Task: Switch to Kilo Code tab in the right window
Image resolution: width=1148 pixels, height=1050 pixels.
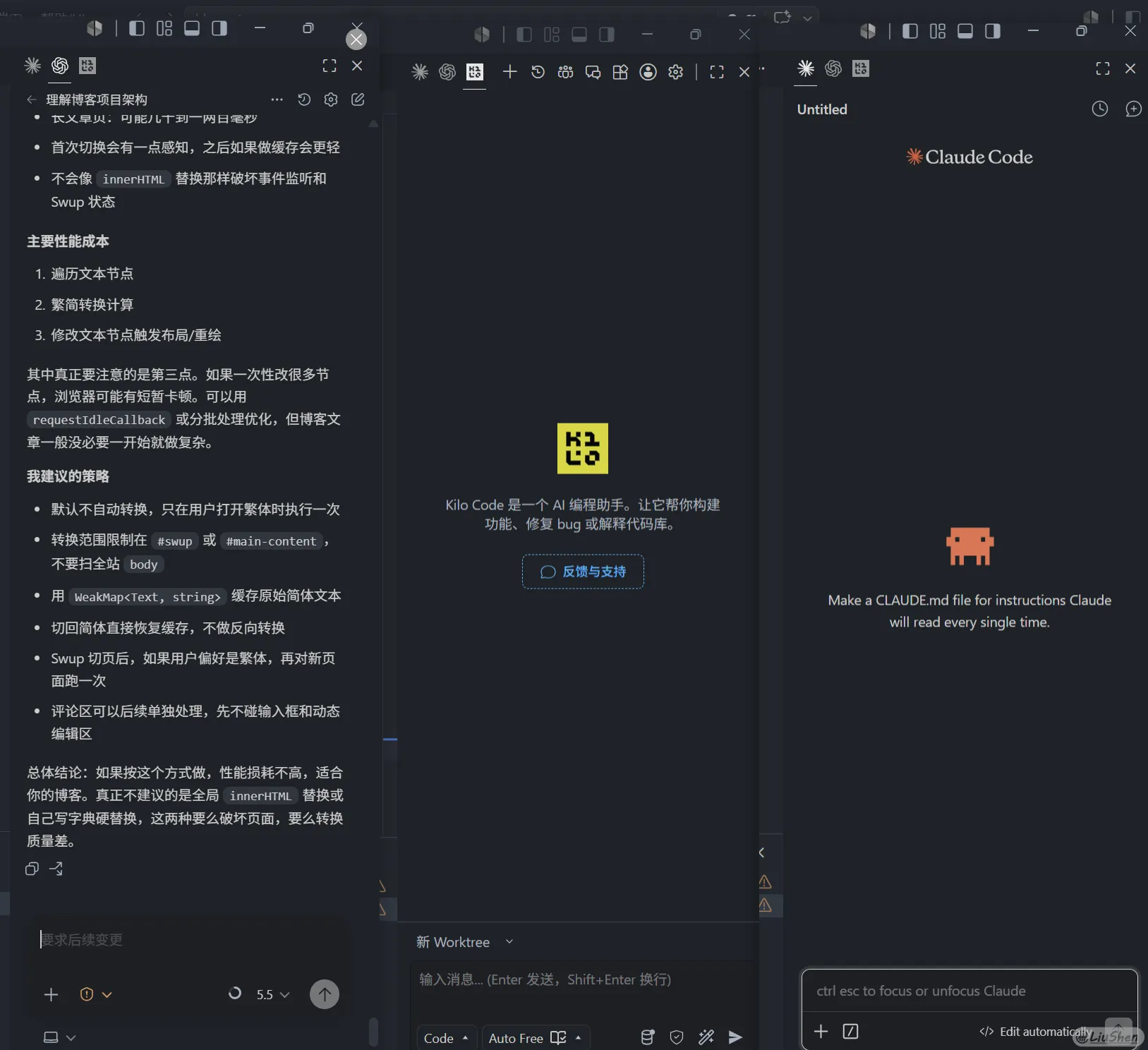Action: (x=861, y=68)
